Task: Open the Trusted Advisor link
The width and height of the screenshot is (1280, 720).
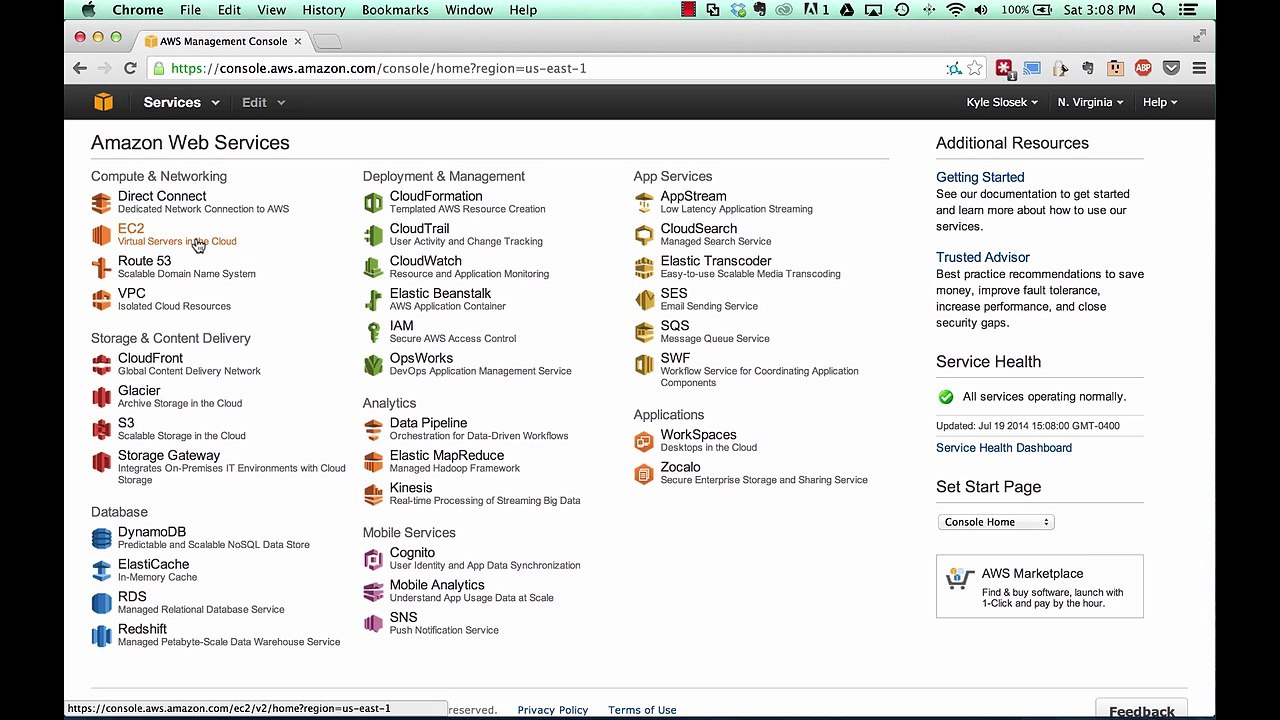Action: 983,257
